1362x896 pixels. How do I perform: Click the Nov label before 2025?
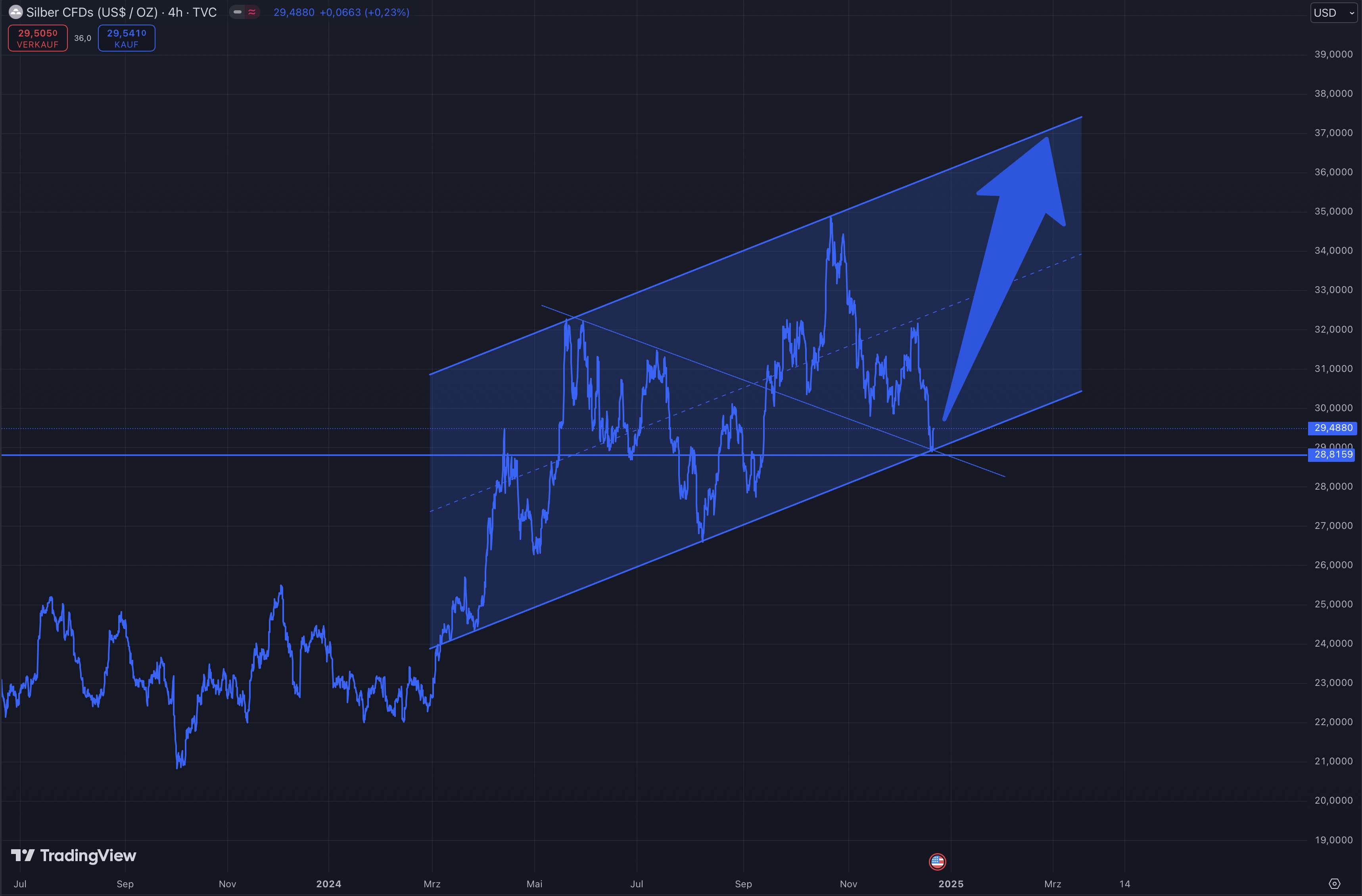click(x=848, y=884)
